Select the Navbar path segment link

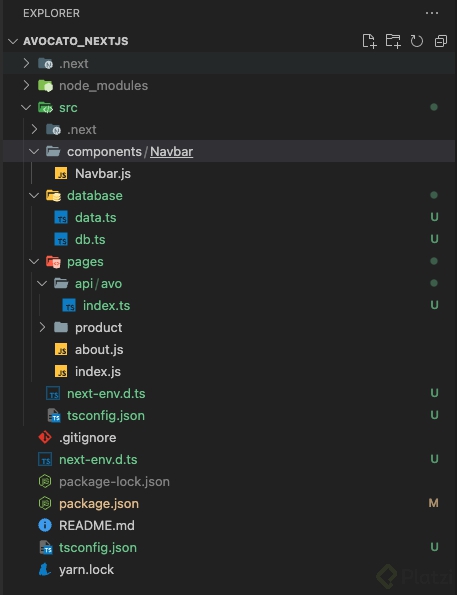point(172,152)
